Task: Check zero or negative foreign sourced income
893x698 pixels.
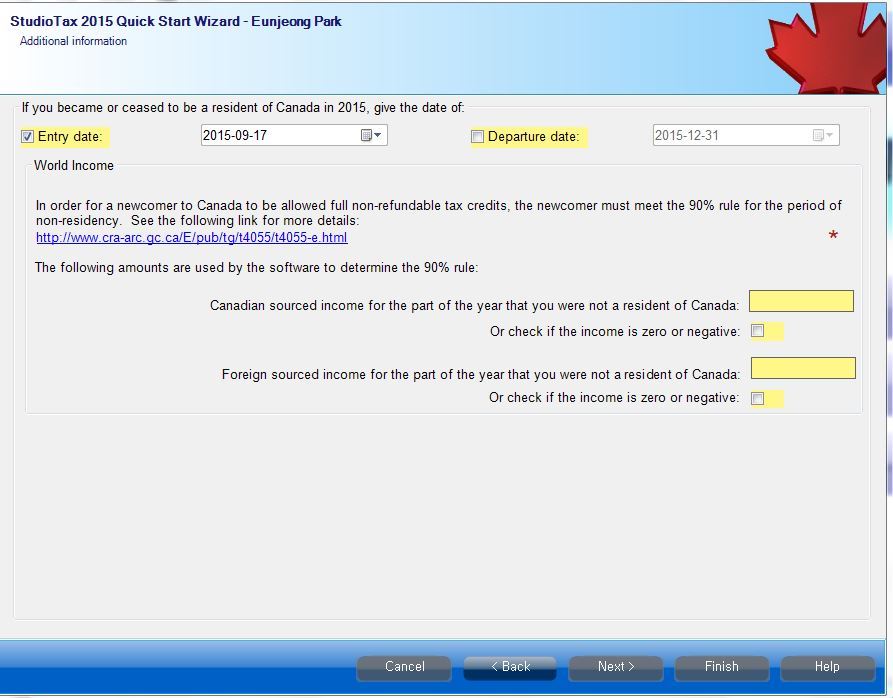Action: tap(757, 398)
